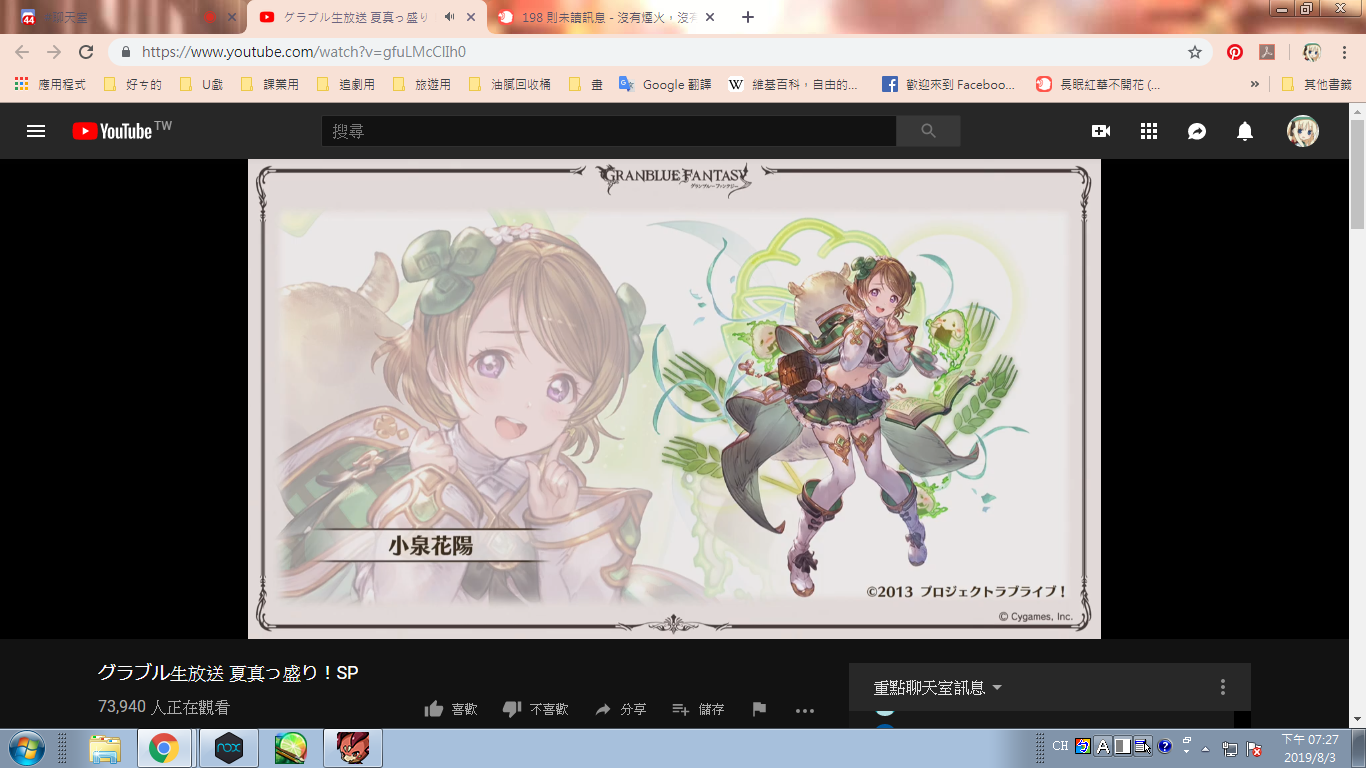This screenshot has width=1366, height=768.
Task: Click the red-haired character taskbar icon
Action: click(x=352, y=748)
